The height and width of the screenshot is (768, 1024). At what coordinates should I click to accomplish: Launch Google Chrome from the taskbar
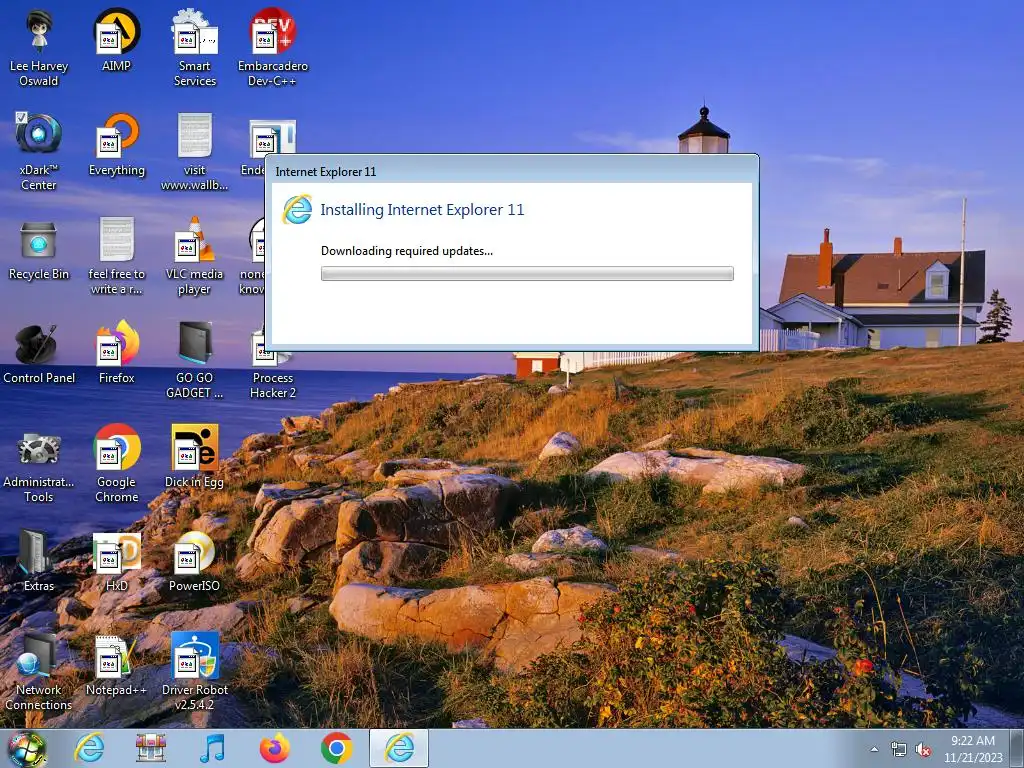[x=336, y=748]
